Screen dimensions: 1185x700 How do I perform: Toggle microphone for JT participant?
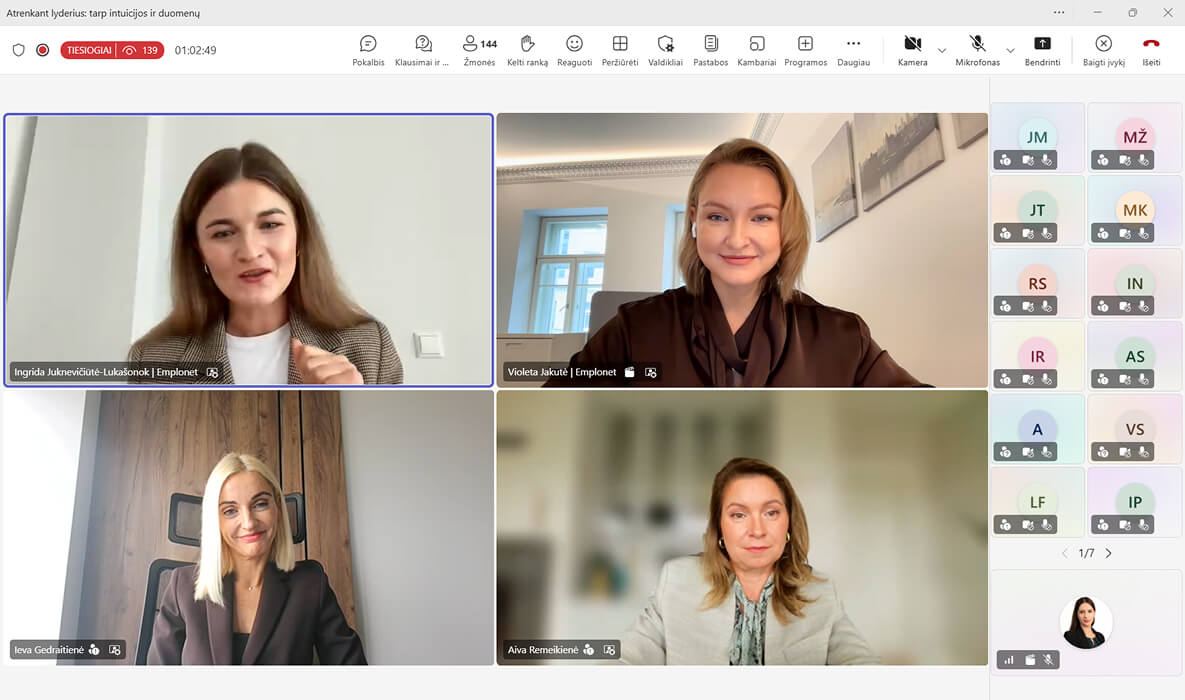(x=1047, y=234)
